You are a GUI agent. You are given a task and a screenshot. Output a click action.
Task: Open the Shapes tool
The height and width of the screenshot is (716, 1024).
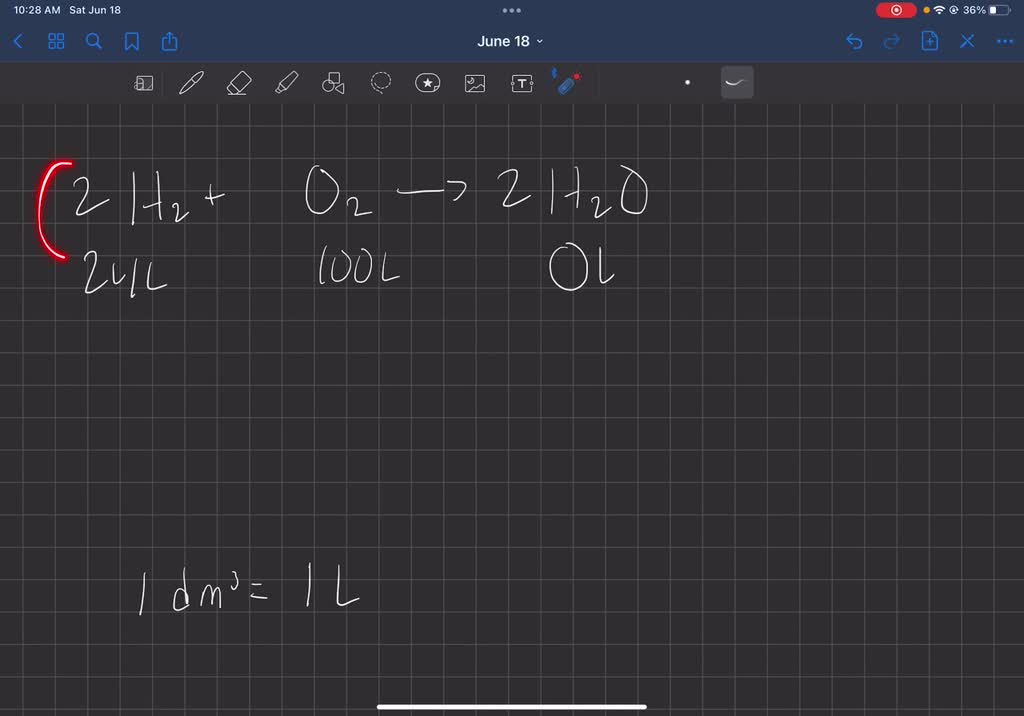click(332, 83)
